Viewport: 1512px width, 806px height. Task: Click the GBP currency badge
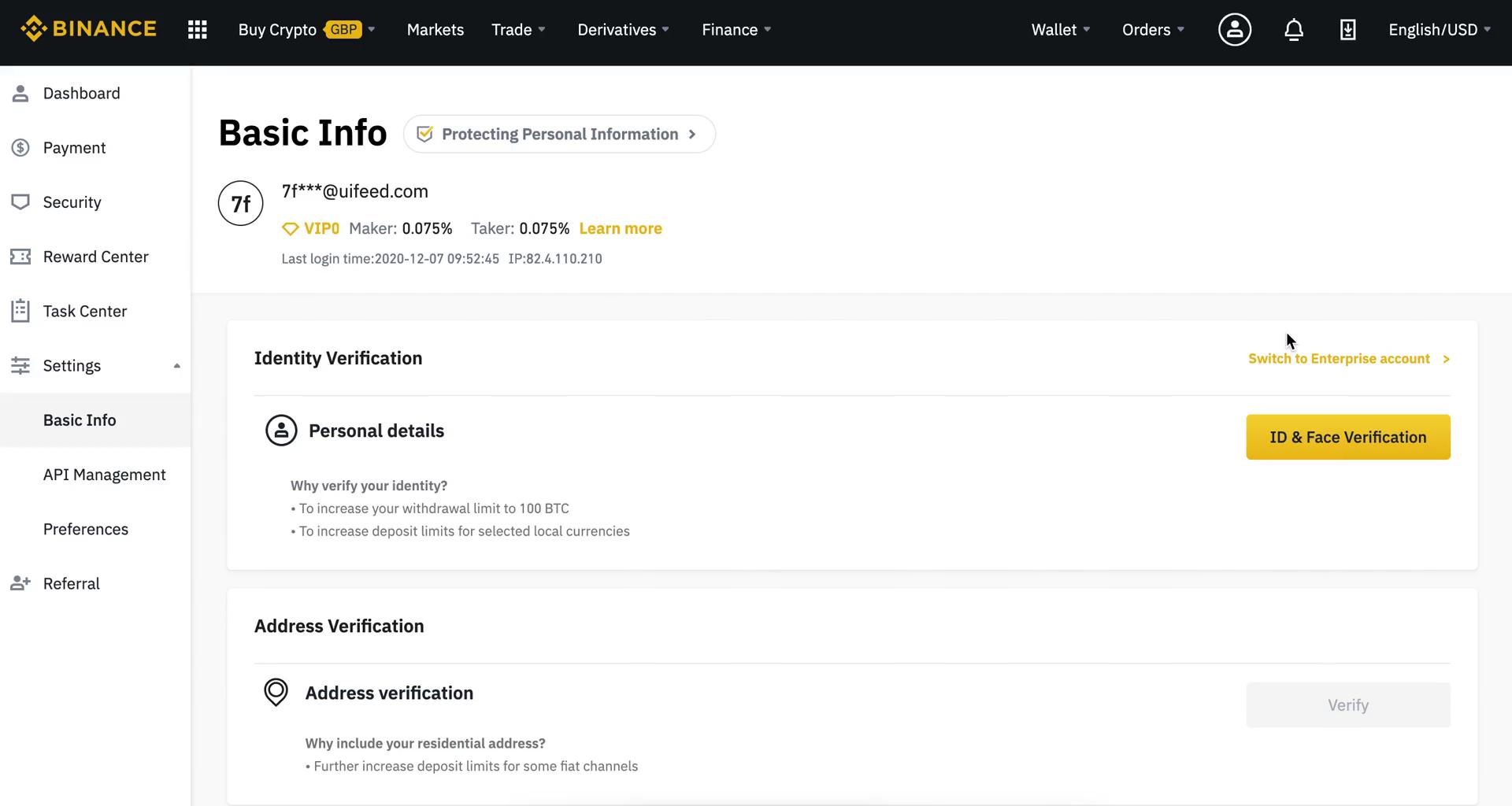pos(343,30)
